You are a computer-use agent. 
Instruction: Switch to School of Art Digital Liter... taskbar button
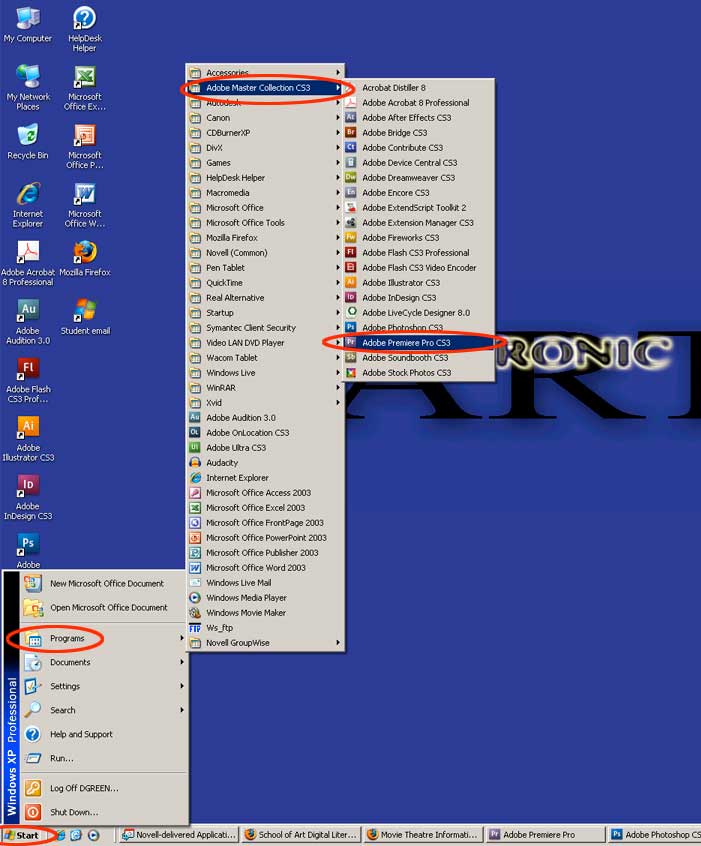pyautogui.click(x=301, y=835)
